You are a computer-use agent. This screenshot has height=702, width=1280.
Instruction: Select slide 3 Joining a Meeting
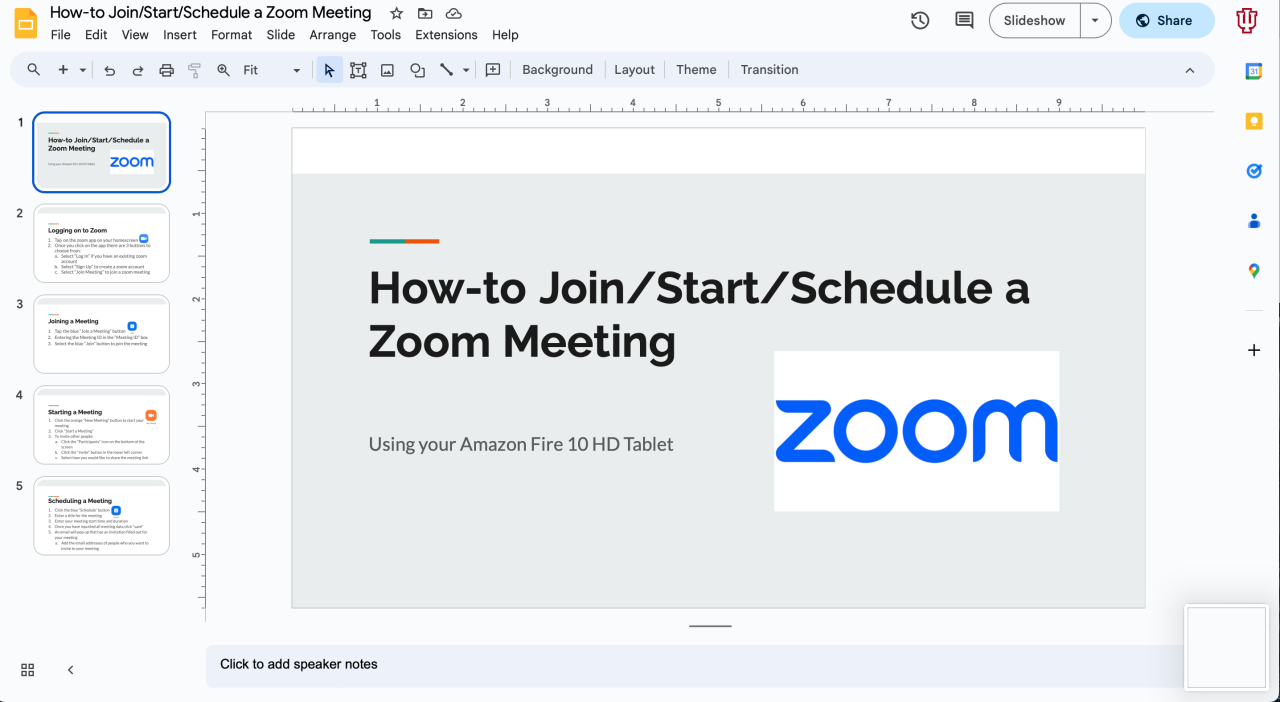click(x=102, y=334)
